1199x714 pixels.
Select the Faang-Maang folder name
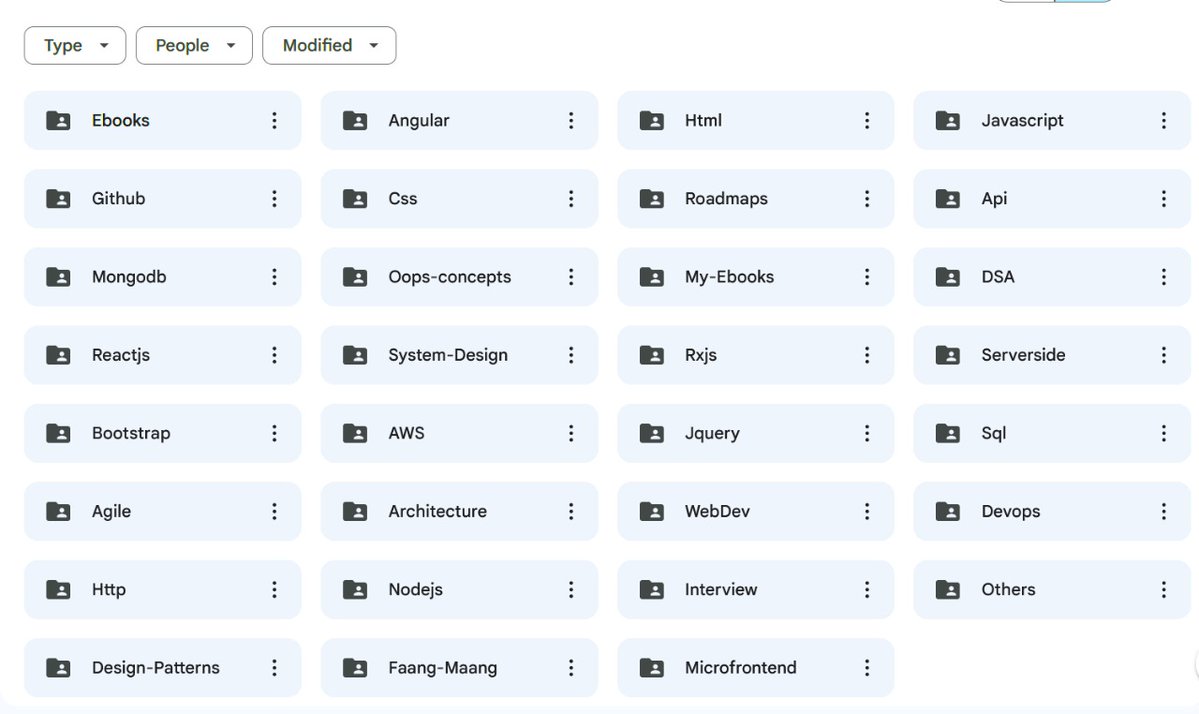pyautogui.click(x=443, y=668)
